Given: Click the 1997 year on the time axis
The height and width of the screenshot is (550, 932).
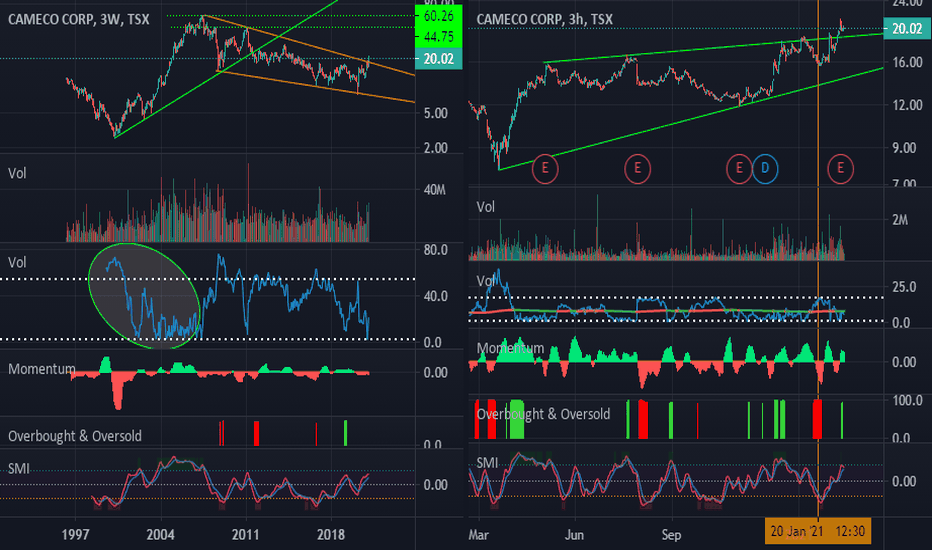Looking at the screenshot, I should coord(75,535).
